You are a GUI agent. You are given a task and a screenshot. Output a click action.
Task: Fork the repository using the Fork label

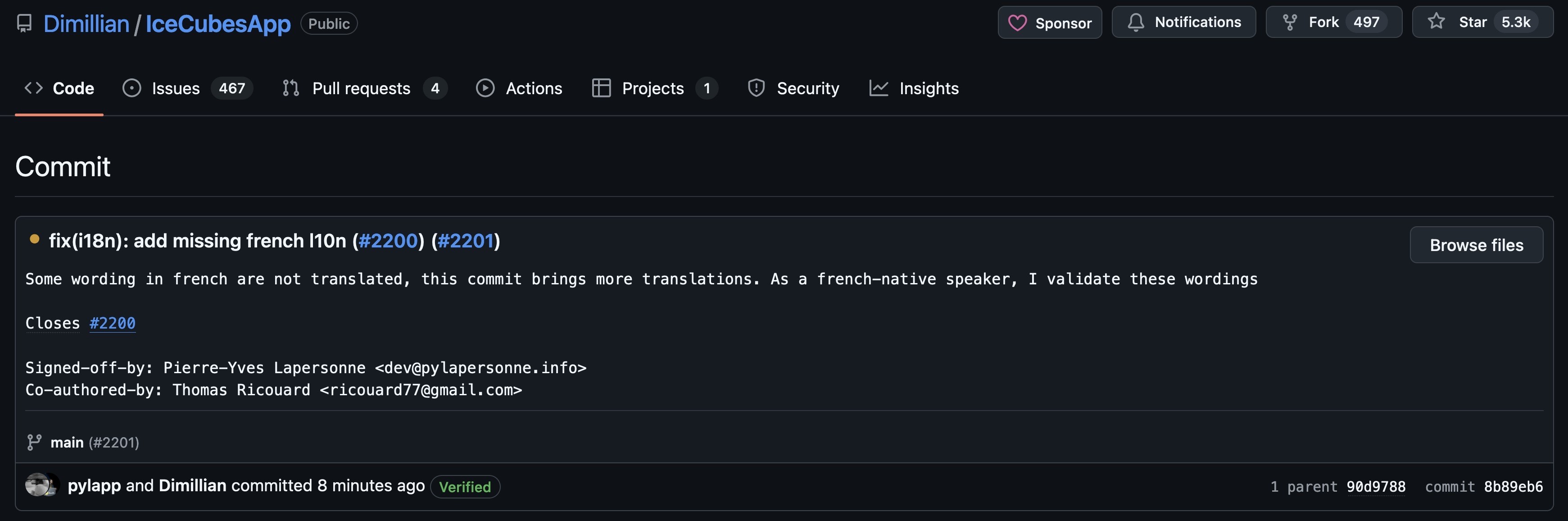pos(1323,23)
